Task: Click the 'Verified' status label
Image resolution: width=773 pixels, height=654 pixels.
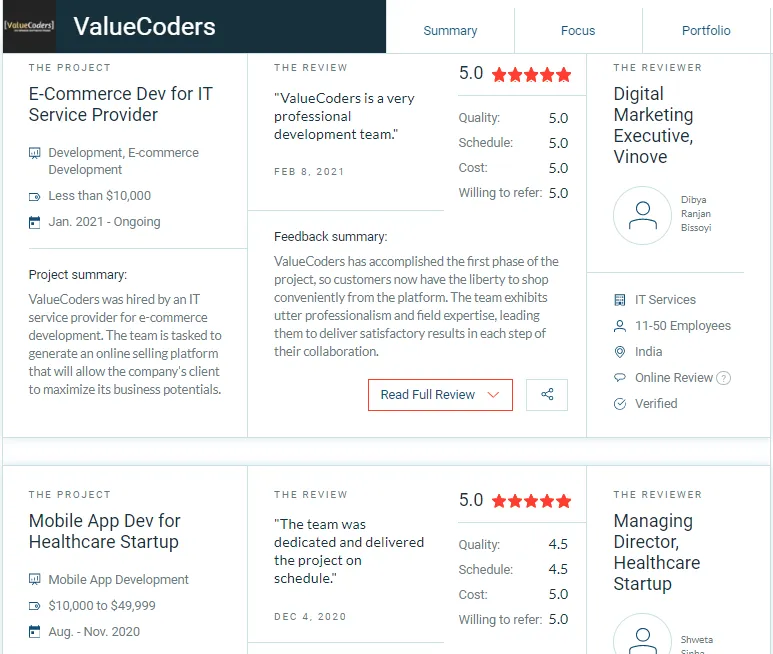Action: point(656,404)
